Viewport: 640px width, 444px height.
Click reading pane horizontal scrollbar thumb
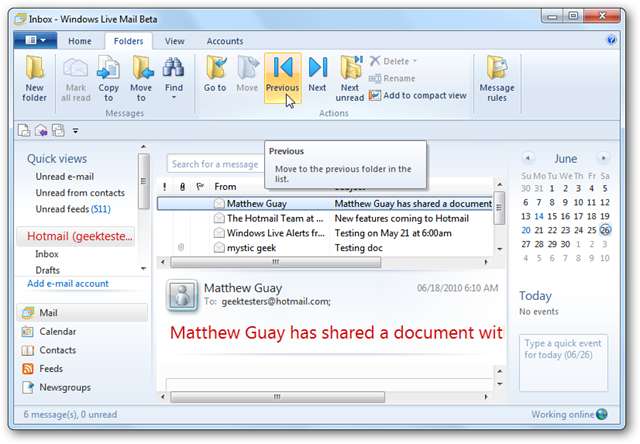[278, 397]
